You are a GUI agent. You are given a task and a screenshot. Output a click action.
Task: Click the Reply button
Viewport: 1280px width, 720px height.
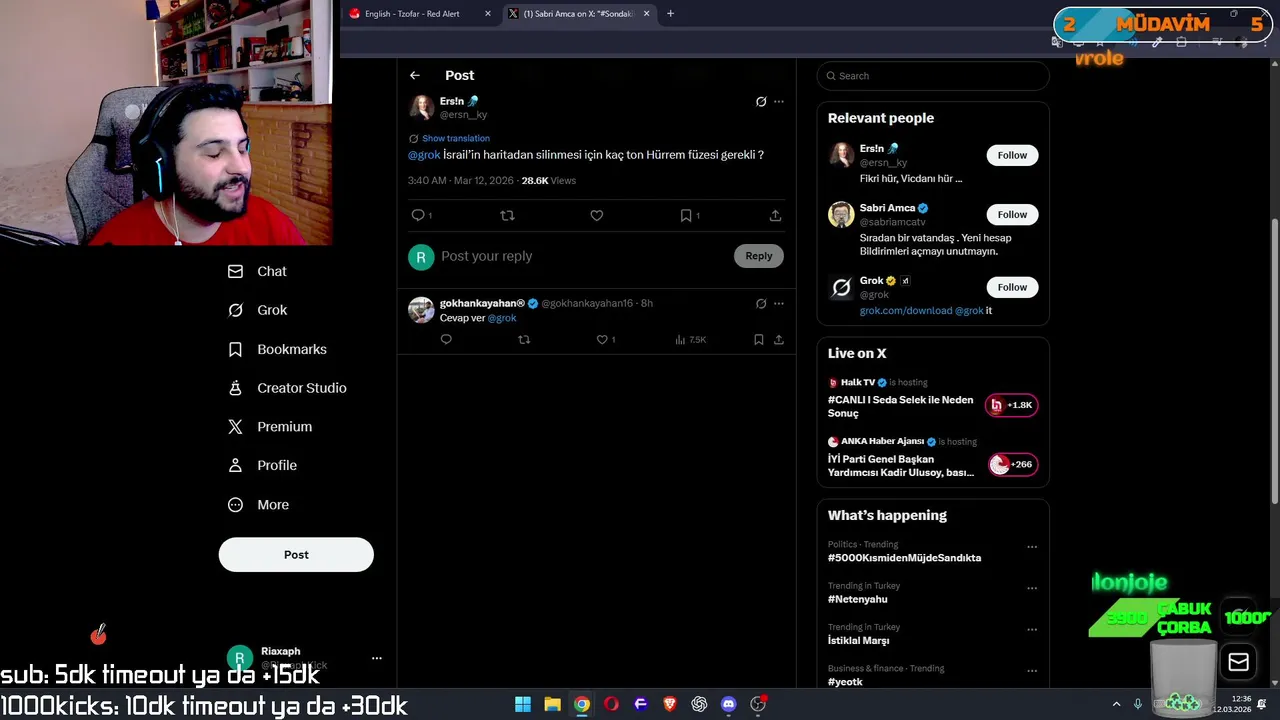tap(759, 256)
